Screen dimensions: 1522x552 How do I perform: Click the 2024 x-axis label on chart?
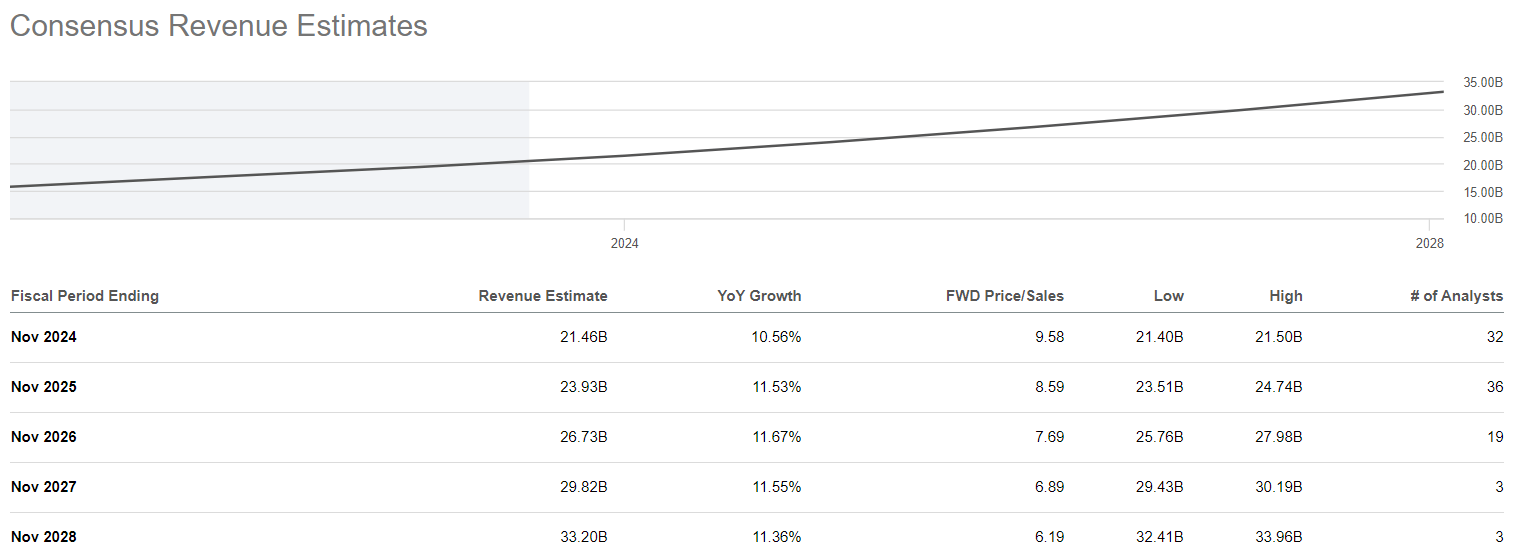tap(624, 243)
